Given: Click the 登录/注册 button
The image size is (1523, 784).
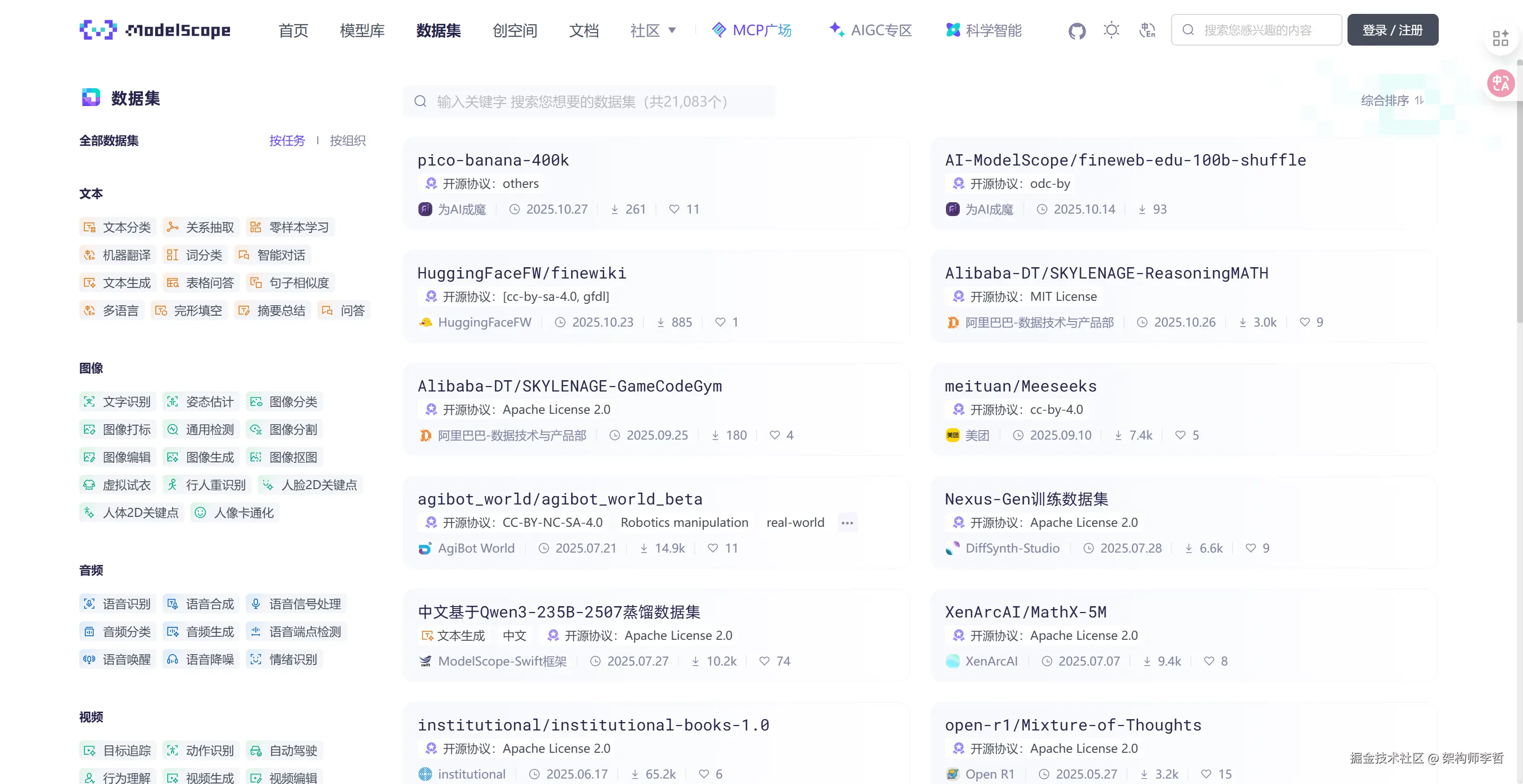Looking at the screenshot, I should (1392, 30).
